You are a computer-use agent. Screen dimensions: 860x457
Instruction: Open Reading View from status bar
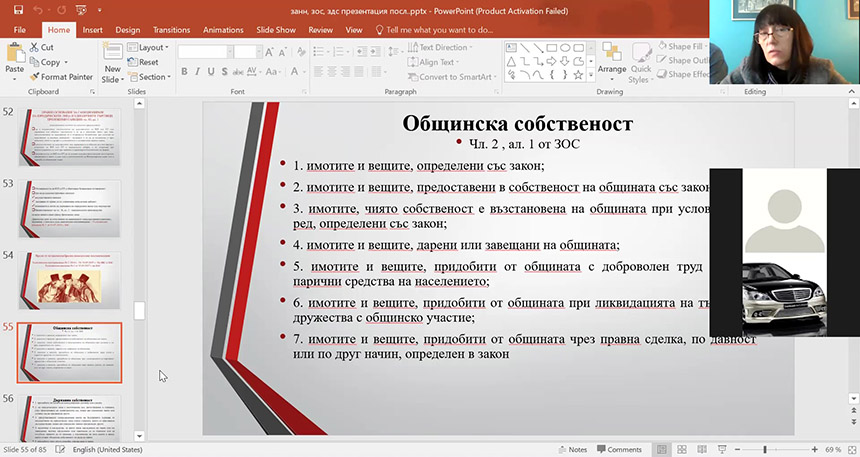click(x=703, y=450)
